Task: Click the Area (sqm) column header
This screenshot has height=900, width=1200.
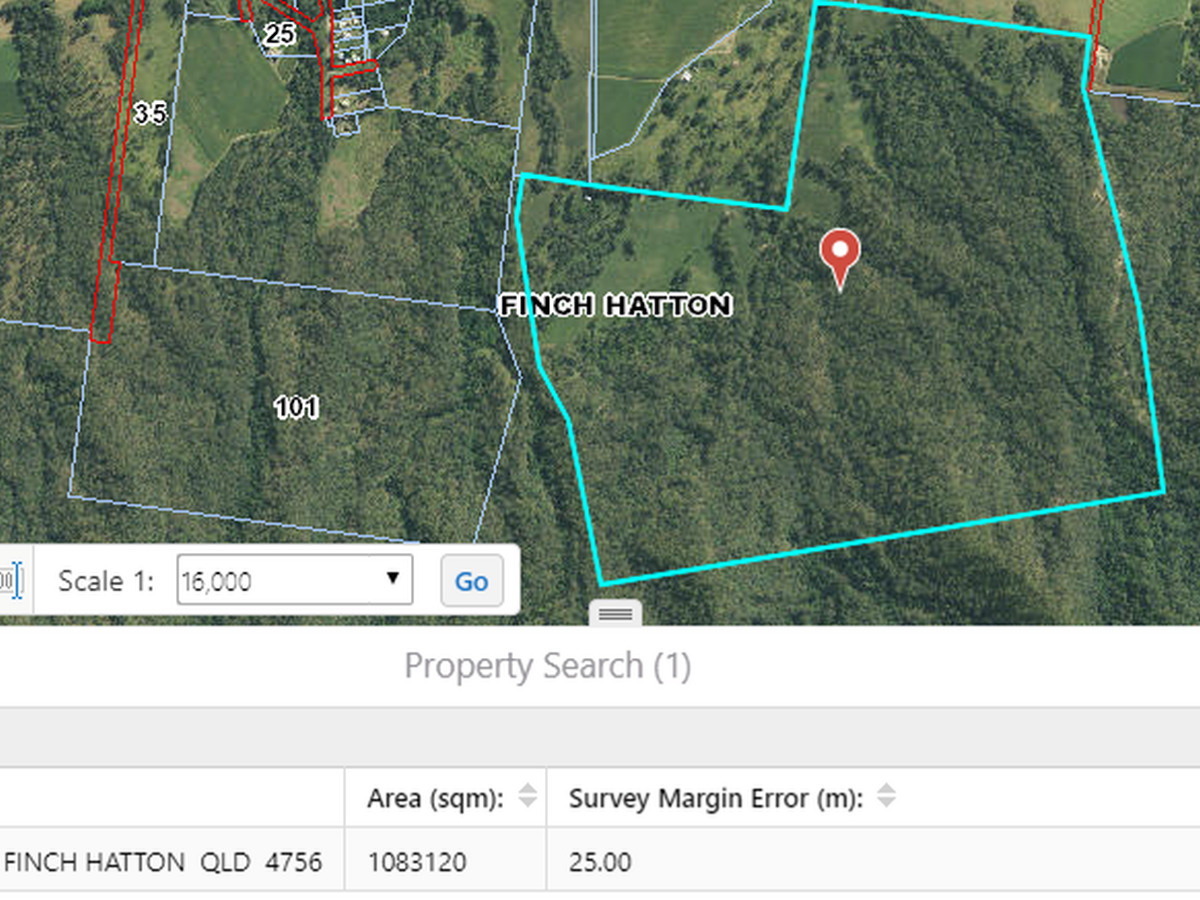Action: pos(434,798)
